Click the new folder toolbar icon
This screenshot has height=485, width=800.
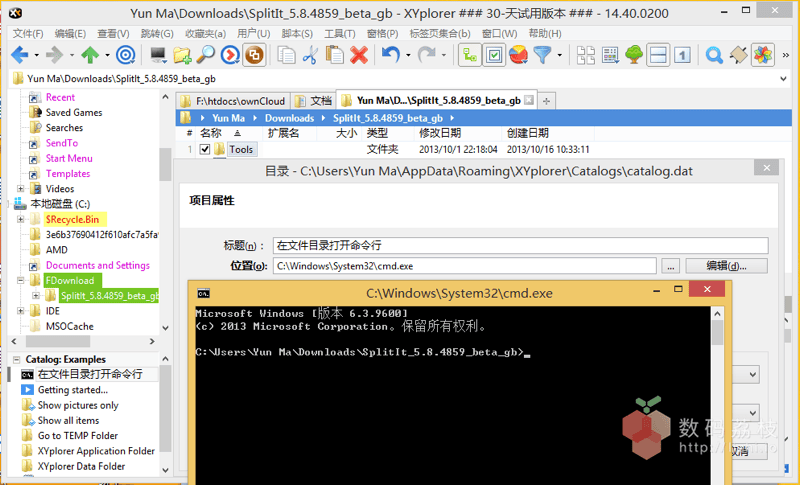(x=182, y=55)
